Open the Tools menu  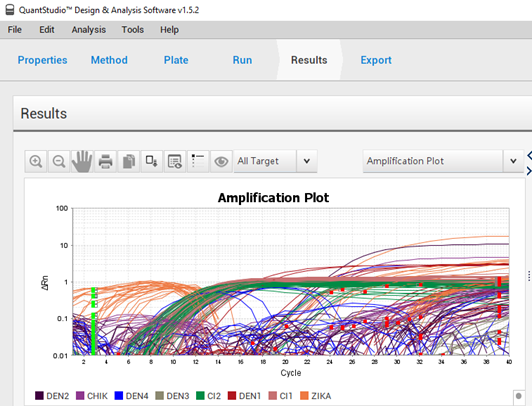[133, 30]
